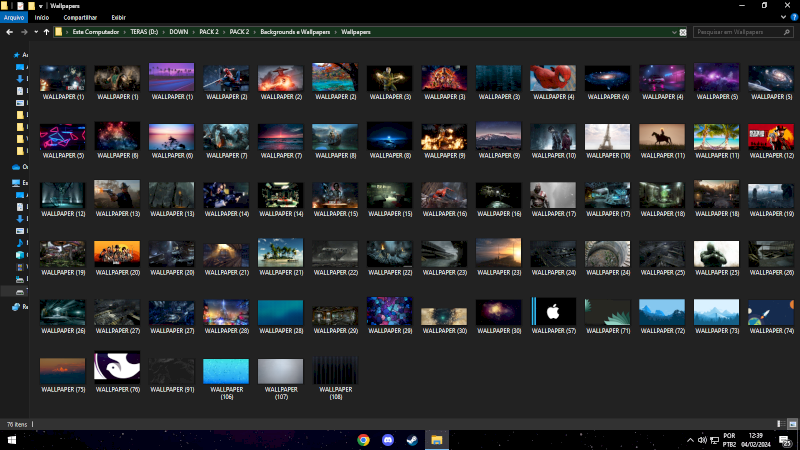Select the 3D Objects cube in sidebar
800x450 pixels.
point(20,255)
